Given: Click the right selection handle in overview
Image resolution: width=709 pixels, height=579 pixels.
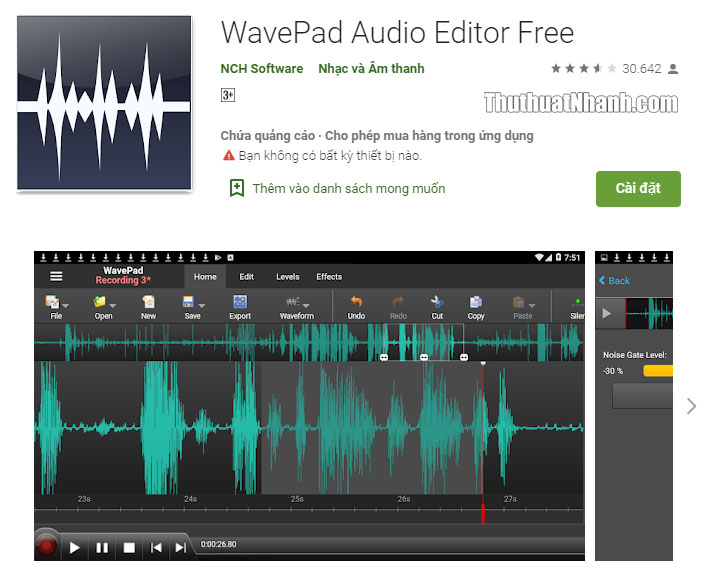Looking at the screenshot, I should tap(464, 357).
